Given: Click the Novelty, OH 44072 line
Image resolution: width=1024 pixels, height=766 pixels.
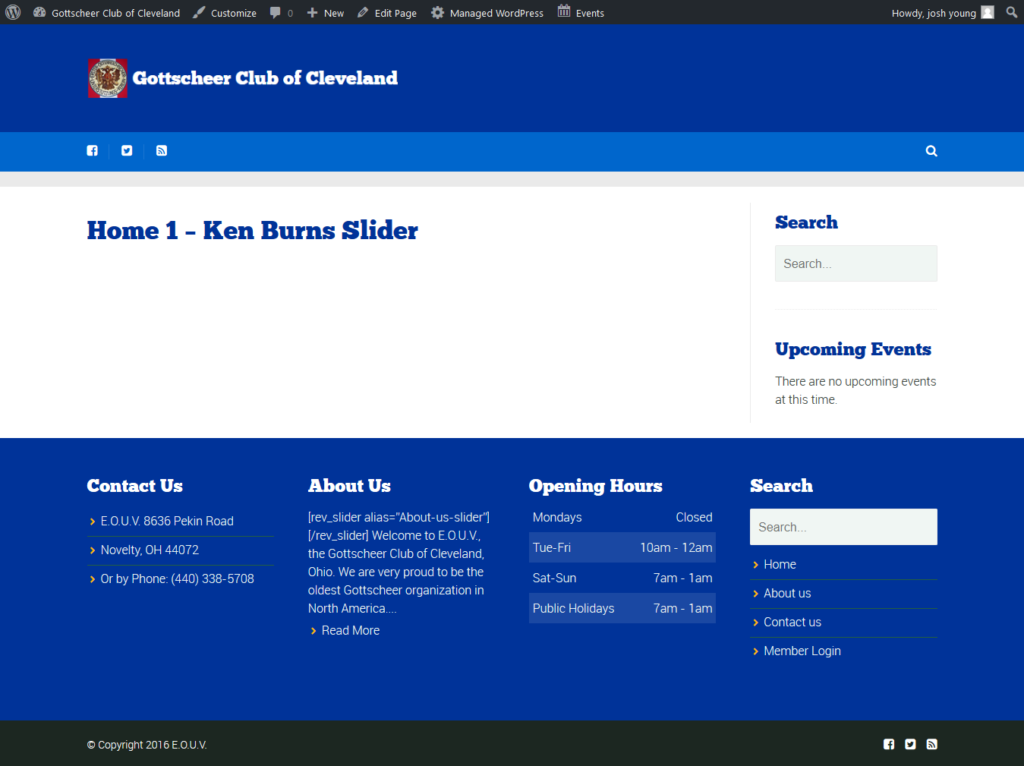Looking at the screenshot, I should (x=150, y=550).
